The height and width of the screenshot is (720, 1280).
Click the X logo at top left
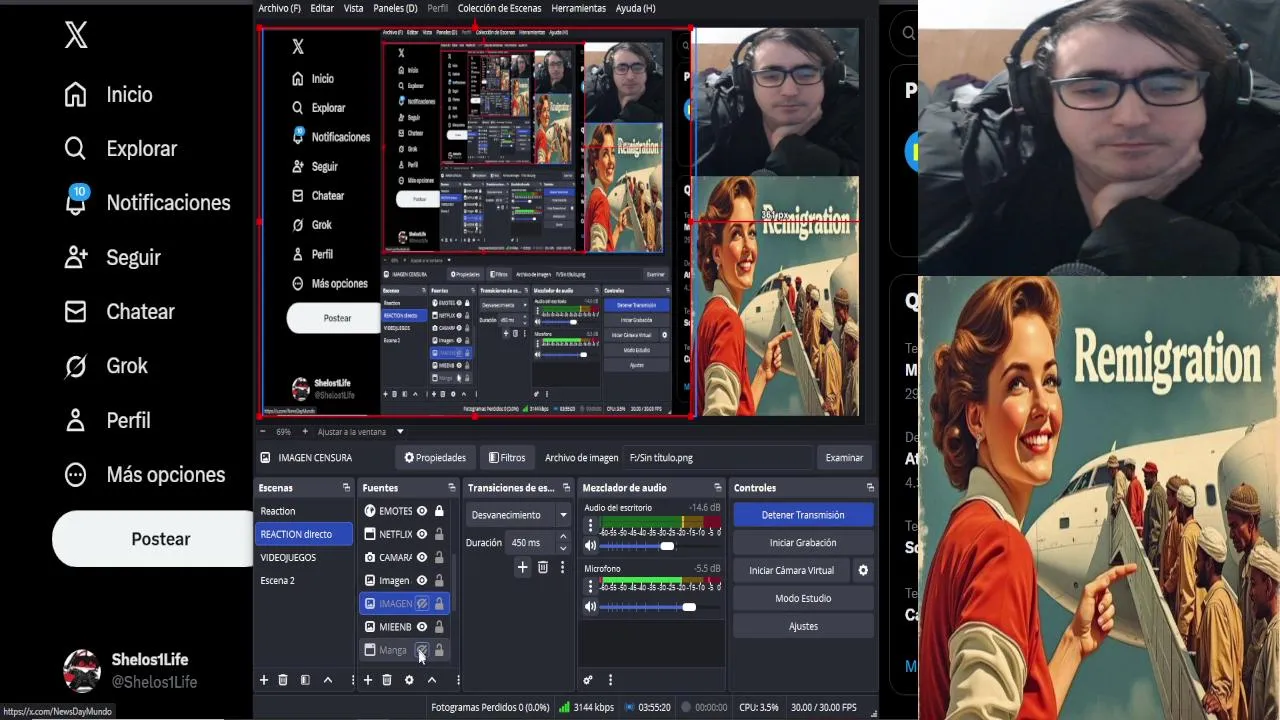pyautogui.click(x=76, y=36)
